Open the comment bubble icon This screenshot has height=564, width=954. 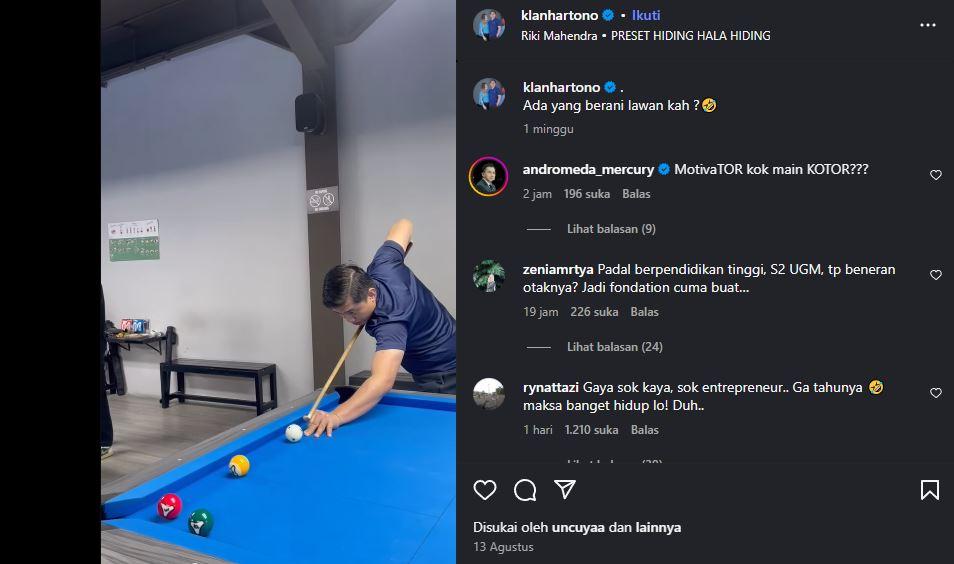point(525,490)
